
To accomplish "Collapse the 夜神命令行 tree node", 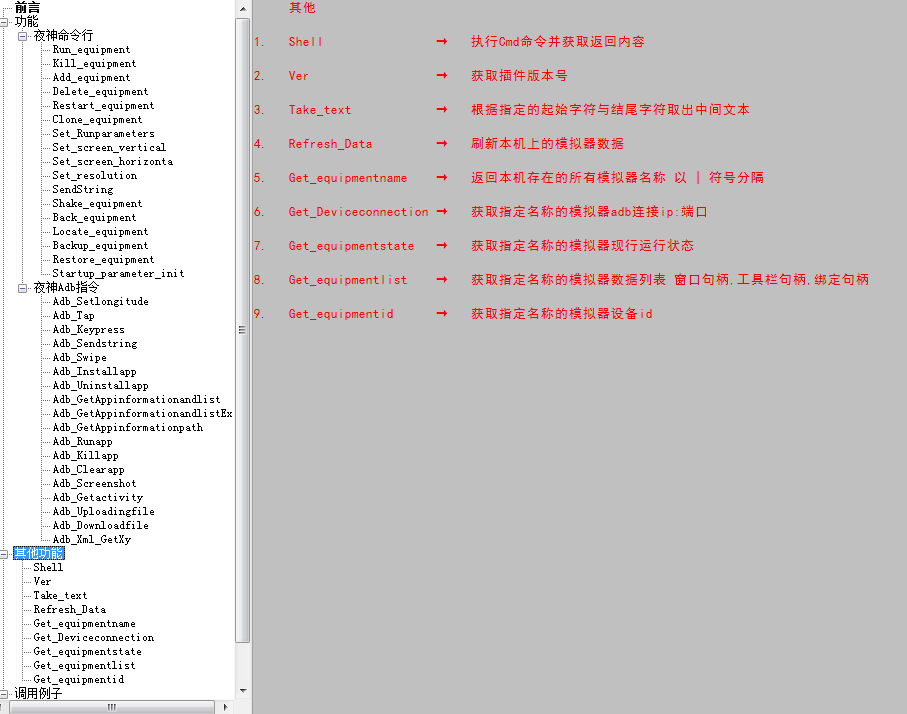I will (x=23, y=36).
